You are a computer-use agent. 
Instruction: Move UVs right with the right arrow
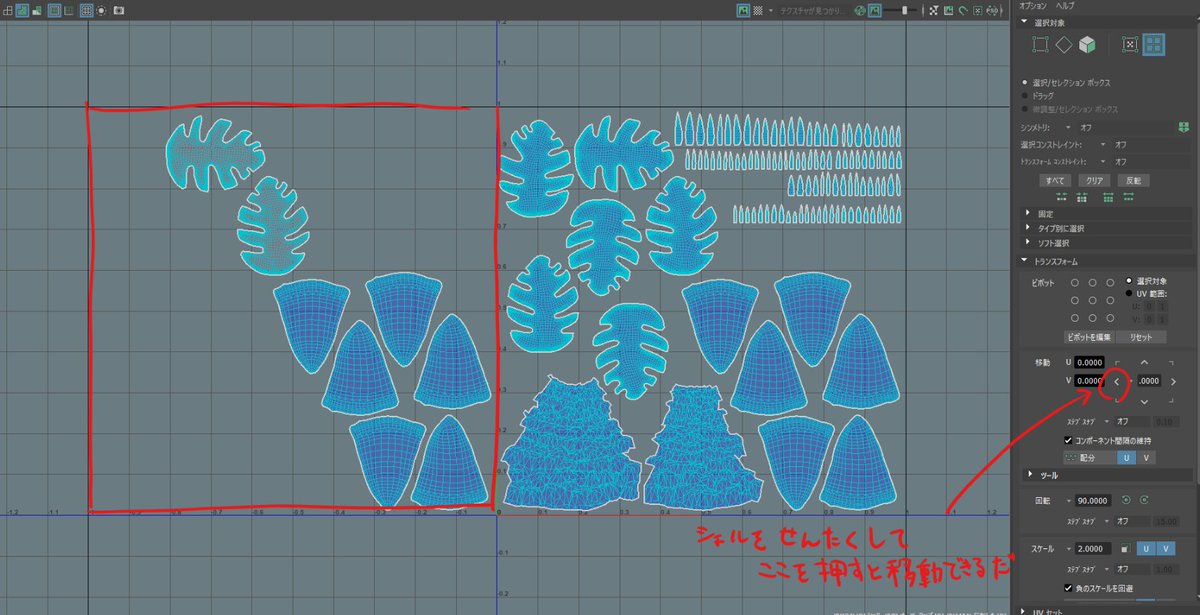click(1173, 381)
